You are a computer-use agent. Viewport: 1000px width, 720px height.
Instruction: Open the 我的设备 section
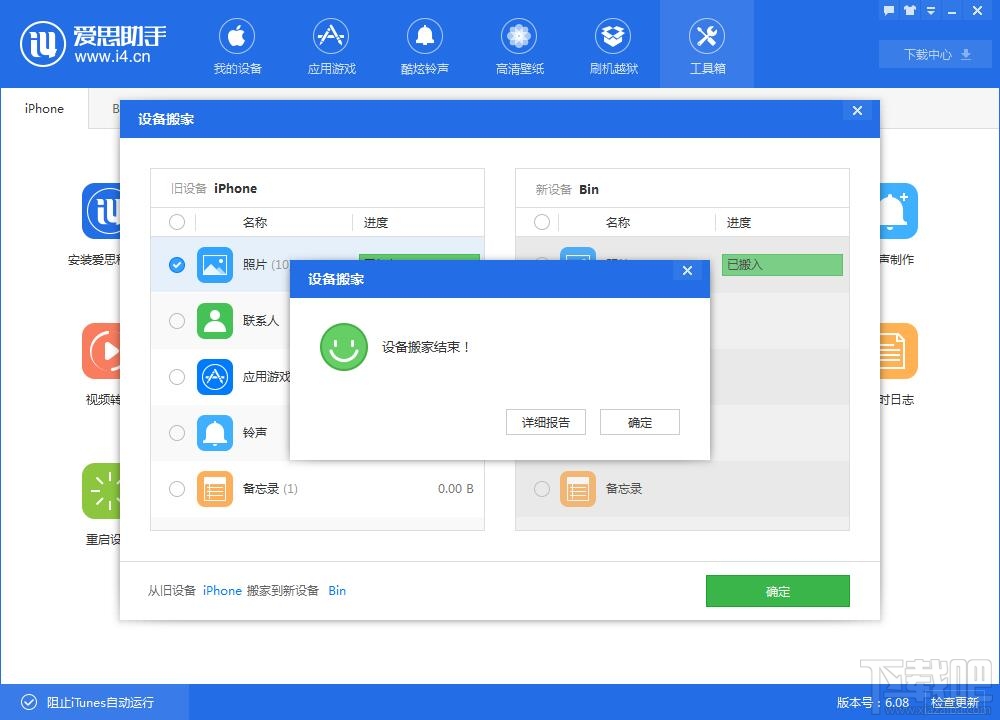point(236,44)
